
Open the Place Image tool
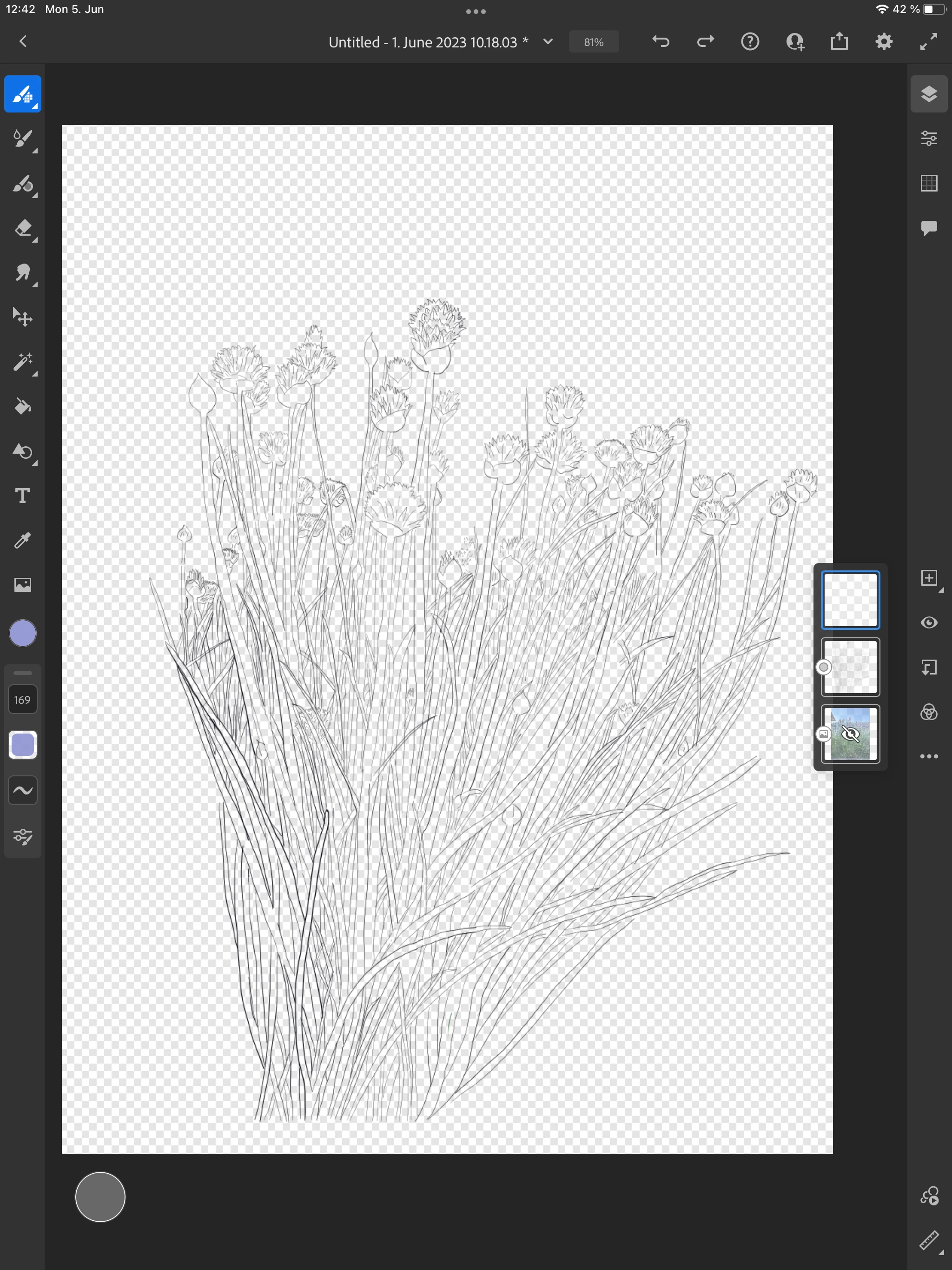point(23,584)
